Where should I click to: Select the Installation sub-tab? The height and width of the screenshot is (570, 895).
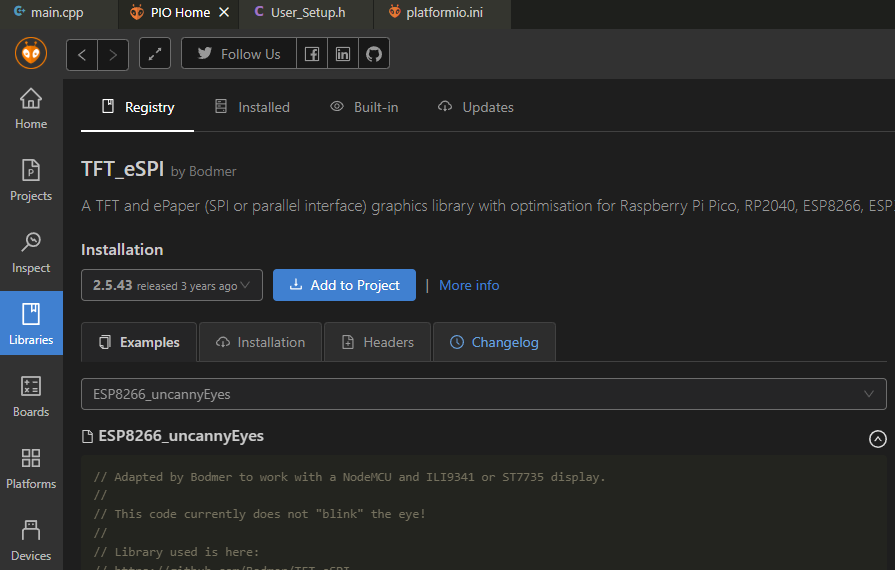pos(260,342)
